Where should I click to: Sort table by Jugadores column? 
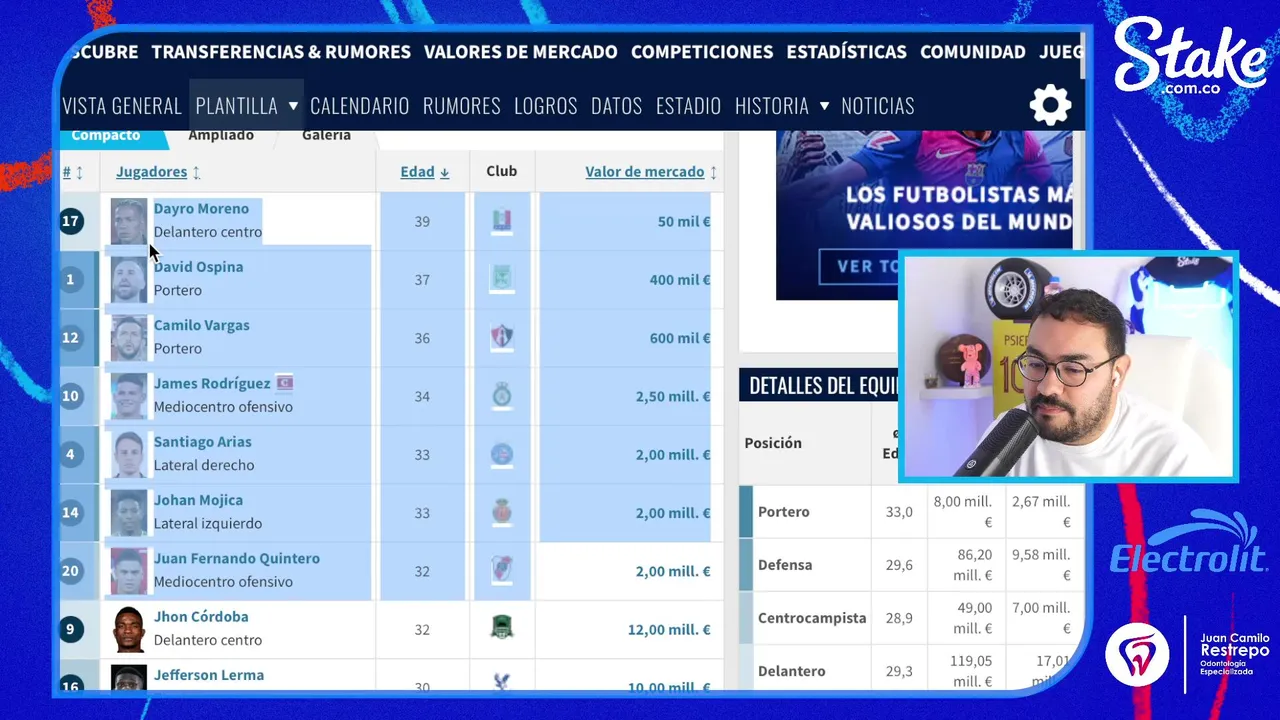point(158,172)
